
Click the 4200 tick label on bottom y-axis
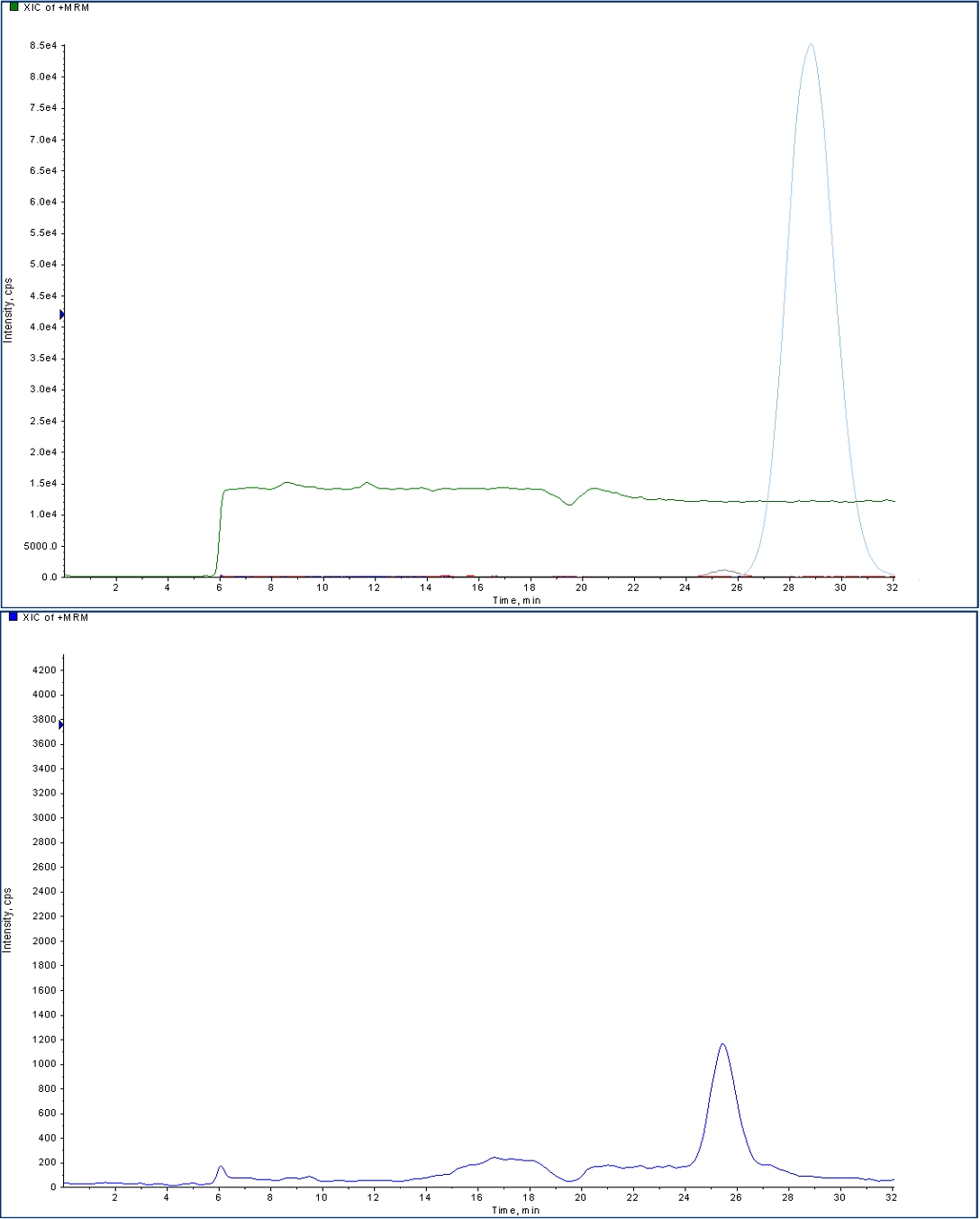(45, 670)
